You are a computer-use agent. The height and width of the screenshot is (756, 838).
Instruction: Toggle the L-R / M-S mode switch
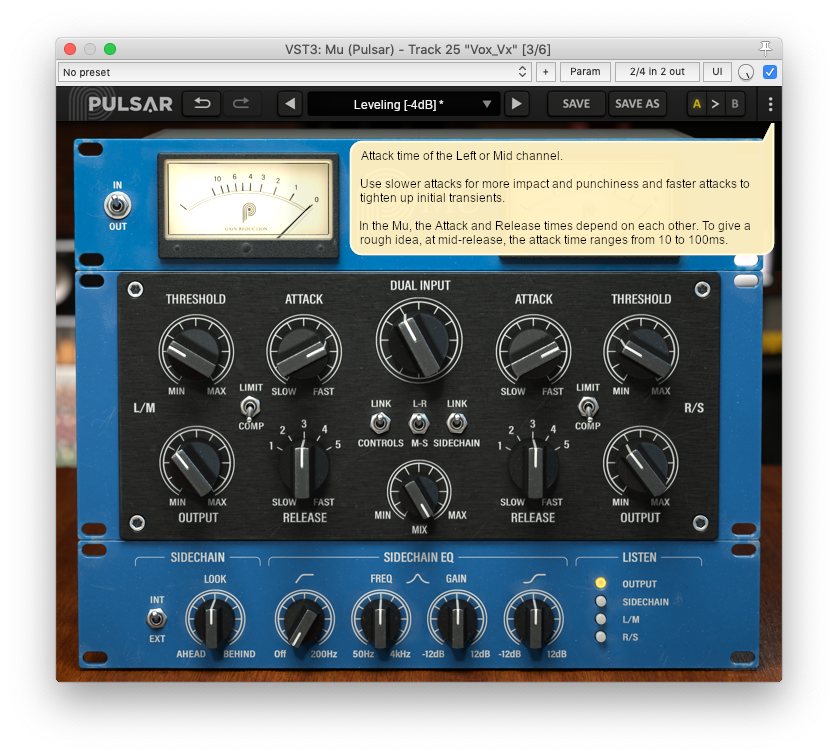419,423
